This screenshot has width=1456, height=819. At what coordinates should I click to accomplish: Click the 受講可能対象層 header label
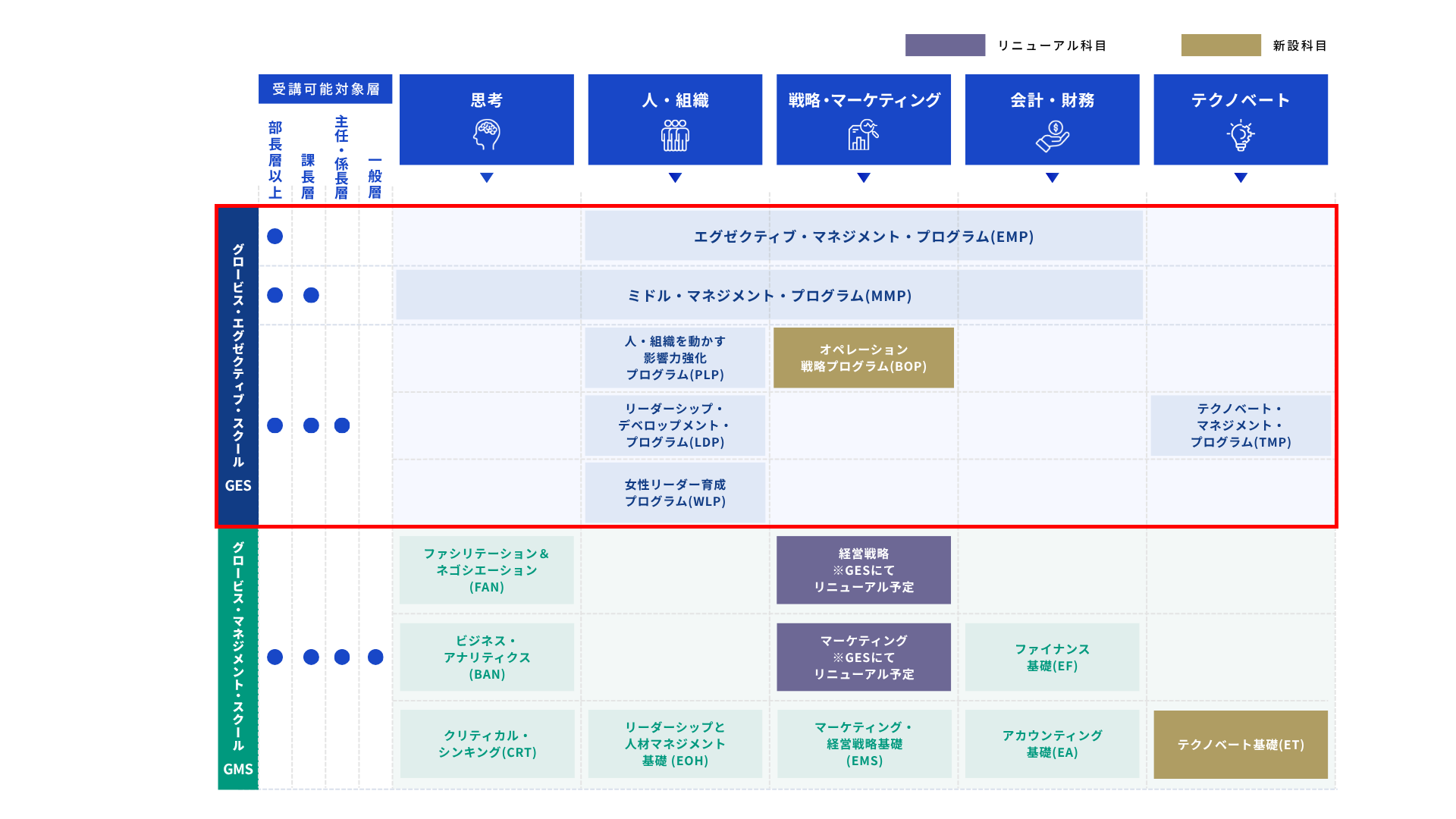point(325,89)
